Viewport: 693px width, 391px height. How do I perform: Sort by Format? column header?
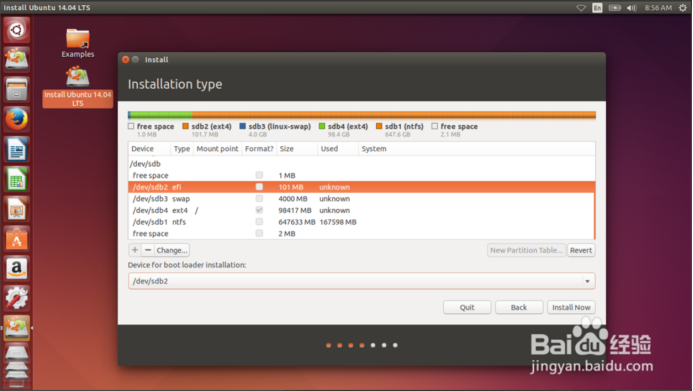259,149
